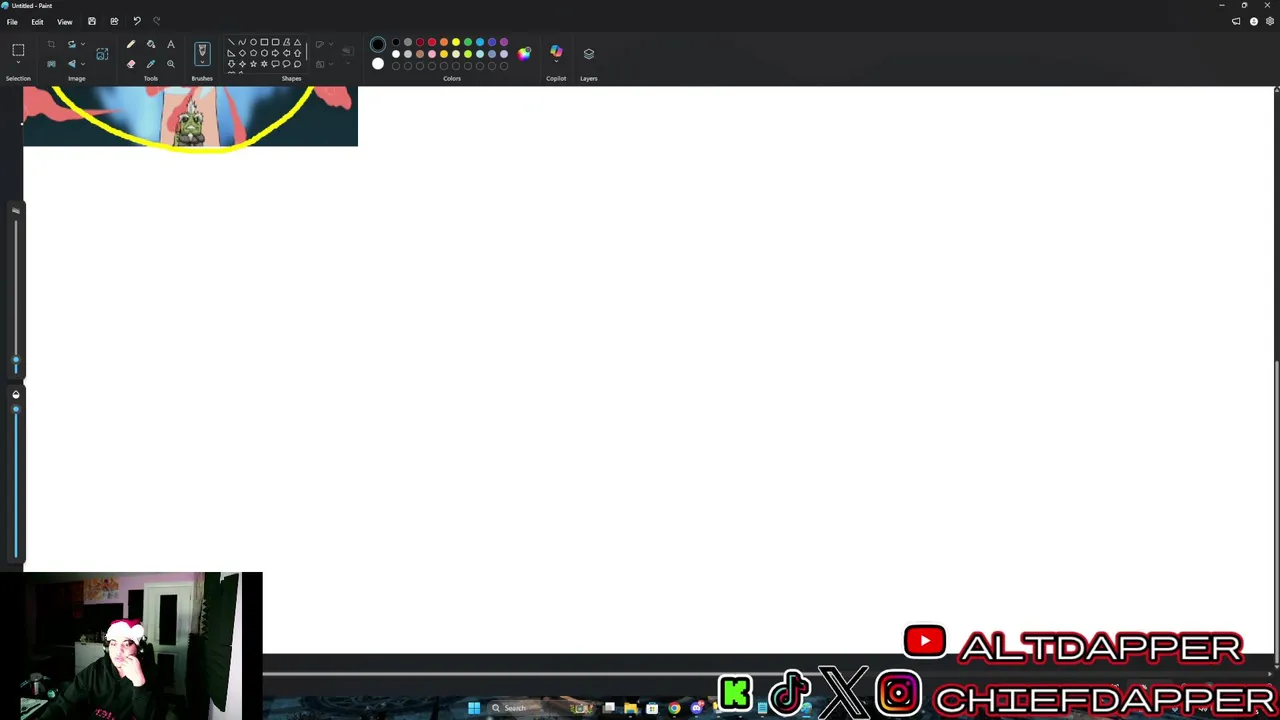Choose the Line shape
The width and height of the screenshot is (1280, 720).
[x=231, y=43]
